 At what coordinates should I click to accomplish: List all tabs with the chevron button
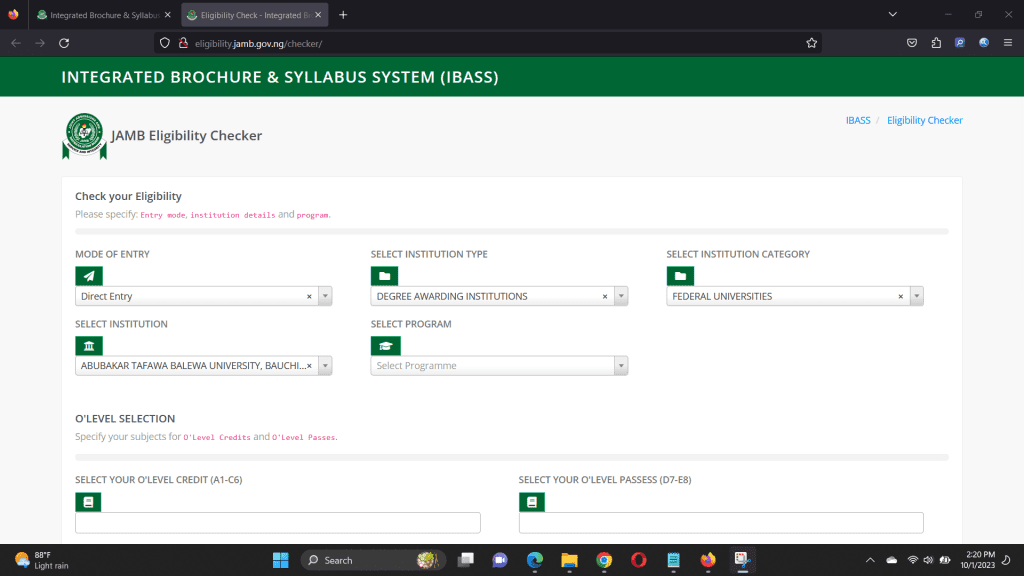point(892,14)
